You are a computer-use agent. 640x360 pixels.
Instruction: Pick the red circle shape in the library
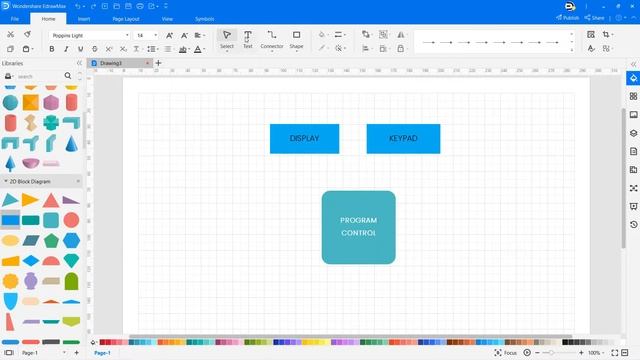71,220
